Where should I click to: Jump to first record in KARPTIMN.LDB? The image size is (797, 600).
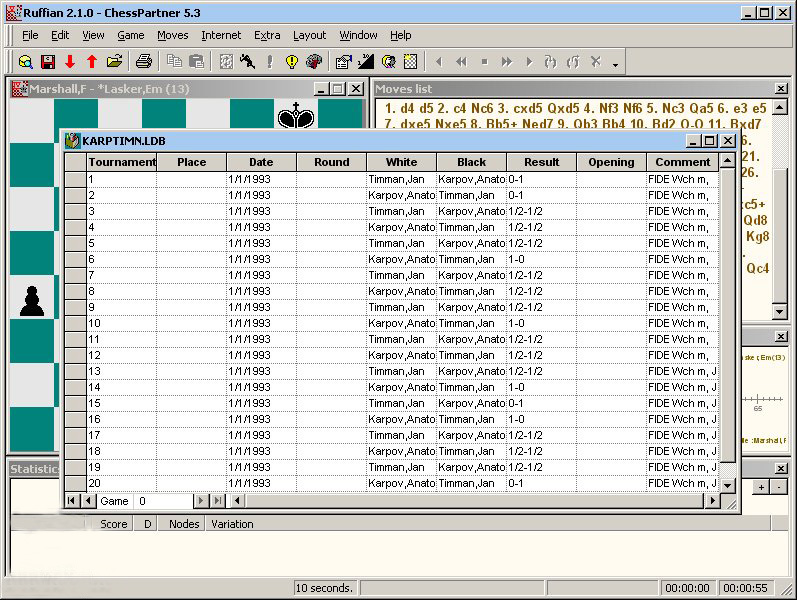click(x=72, y=501)
